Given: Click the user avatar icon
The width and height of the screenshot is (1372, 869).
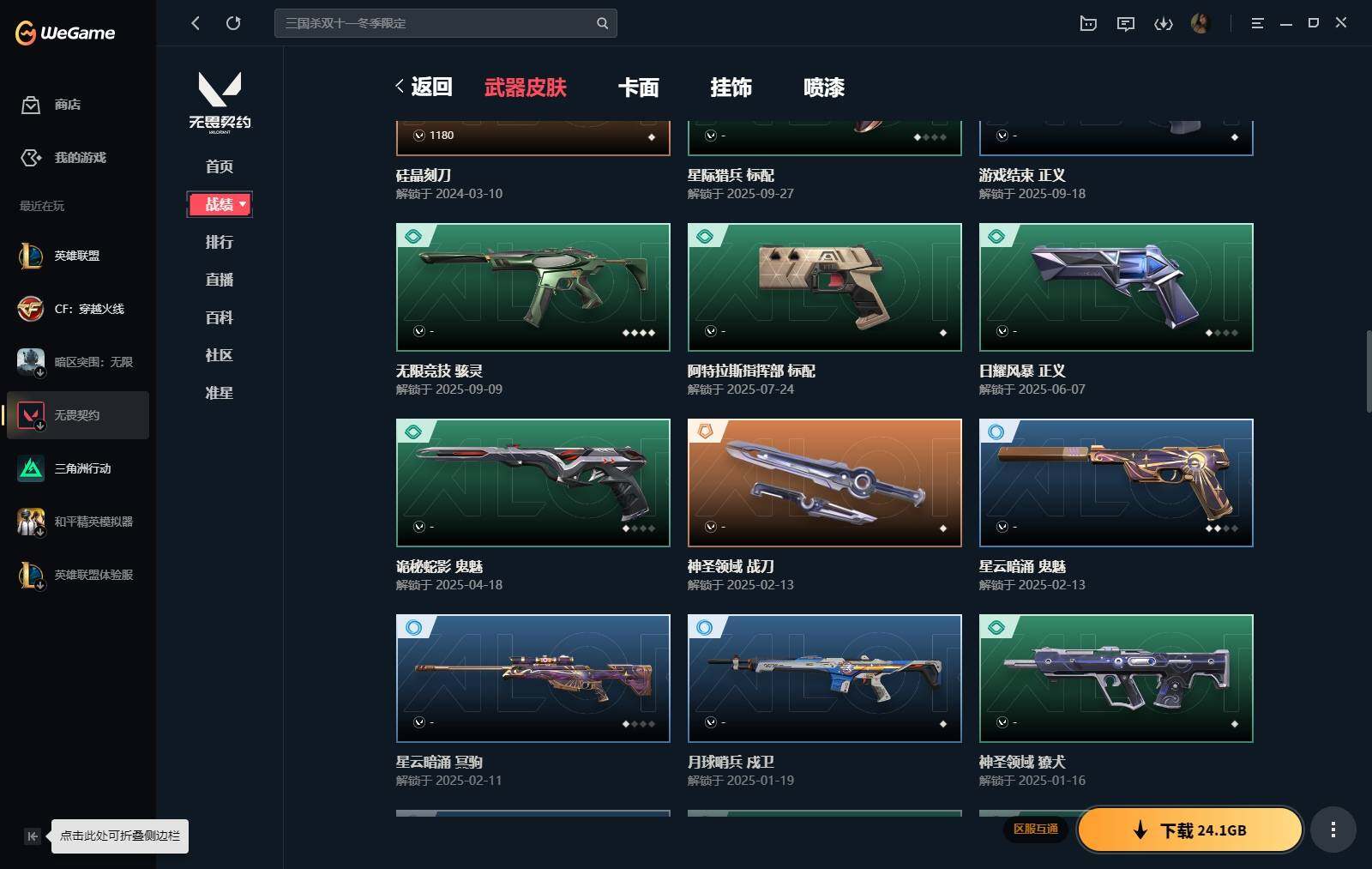Looking at the screenshot, I should pos(1200,23).
